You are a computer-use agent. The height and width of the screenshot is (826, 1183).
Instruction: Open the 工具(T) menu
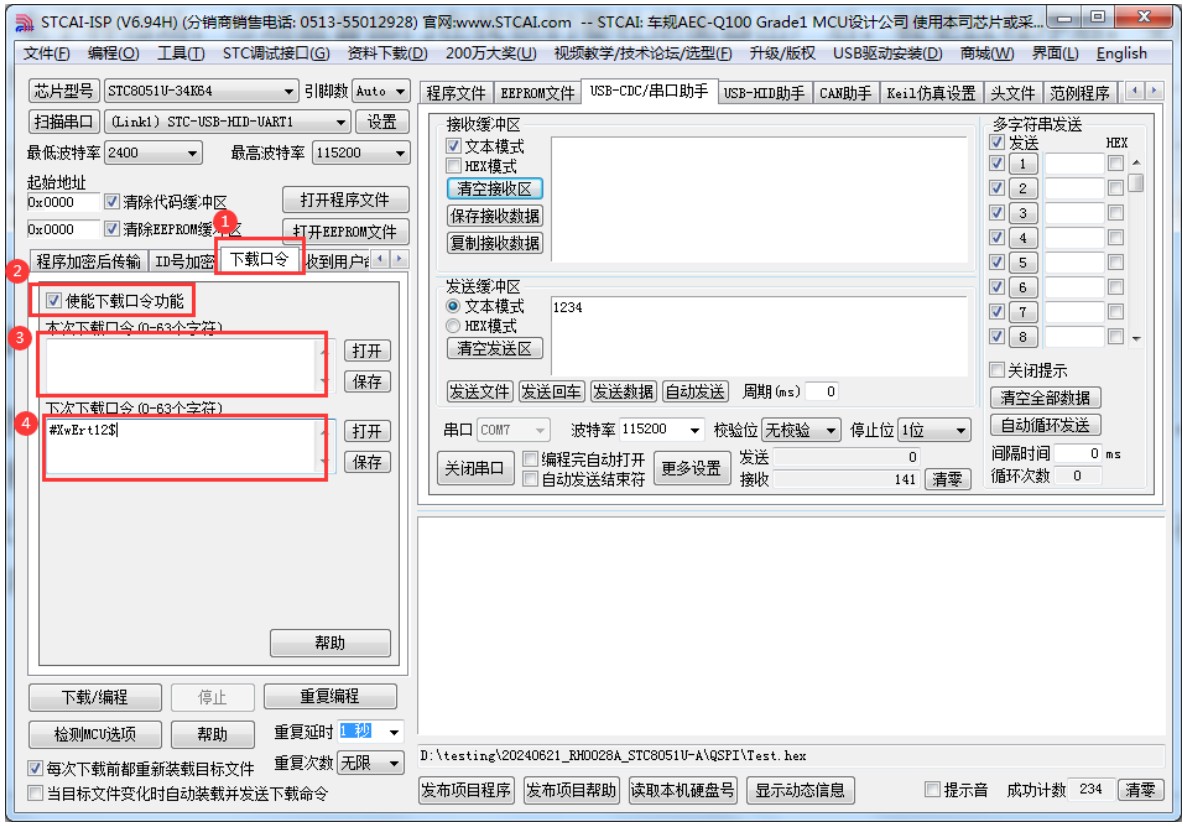(180, 54)
